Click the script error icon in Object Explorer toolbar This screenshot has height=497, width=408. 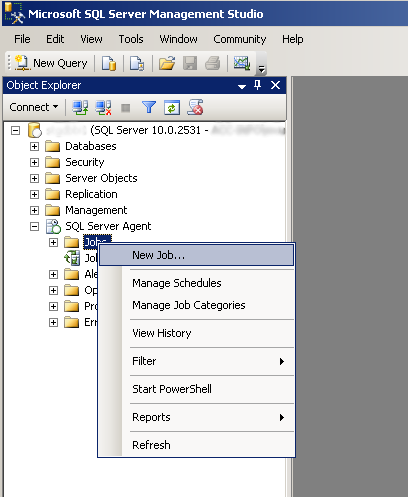click(195, 107)
